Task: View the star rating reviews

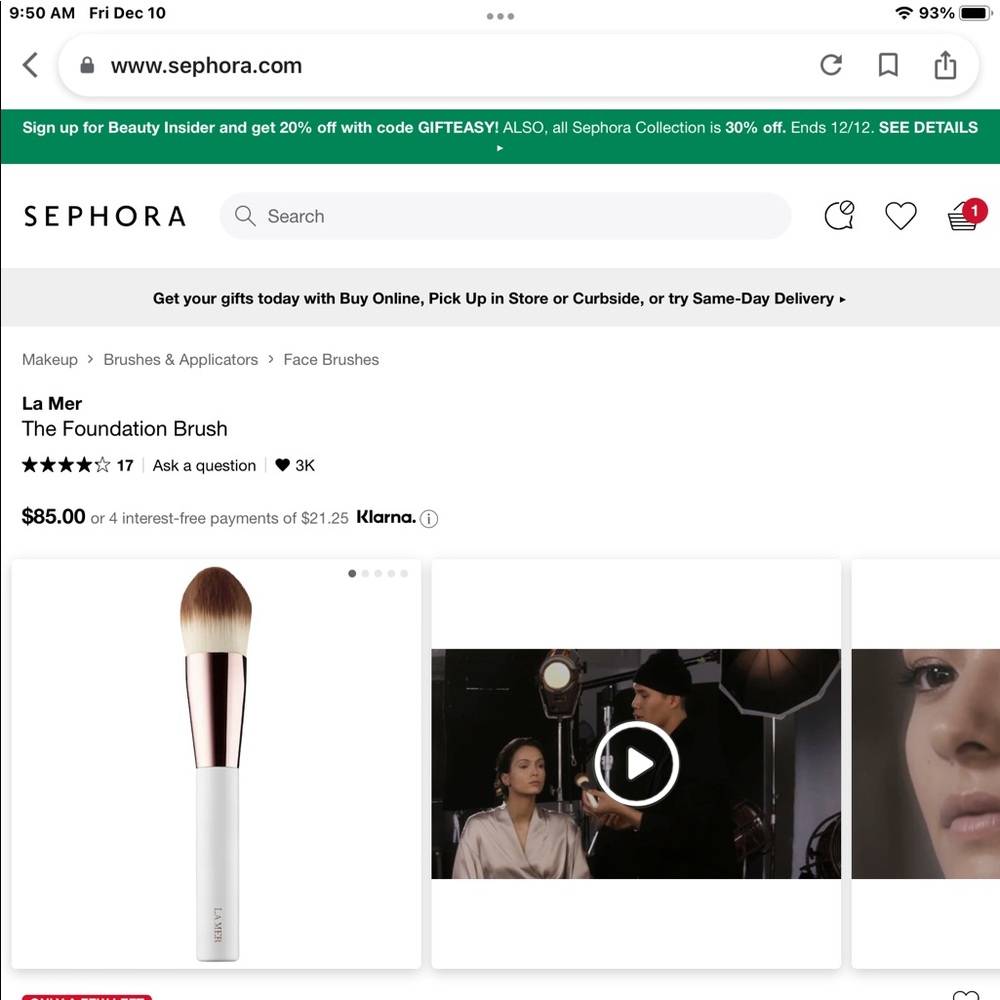Action: [66, 465]
